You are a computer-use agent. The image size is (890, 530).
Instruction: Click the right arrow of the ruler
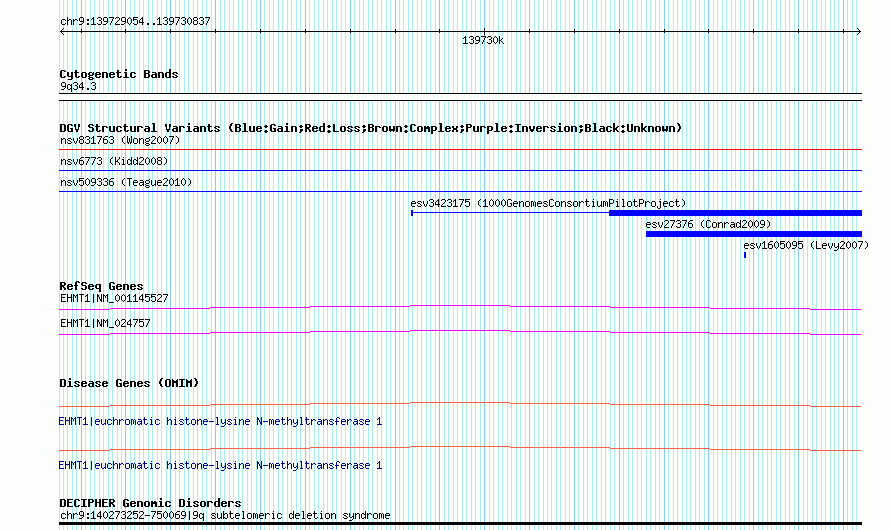coord(858,32)
